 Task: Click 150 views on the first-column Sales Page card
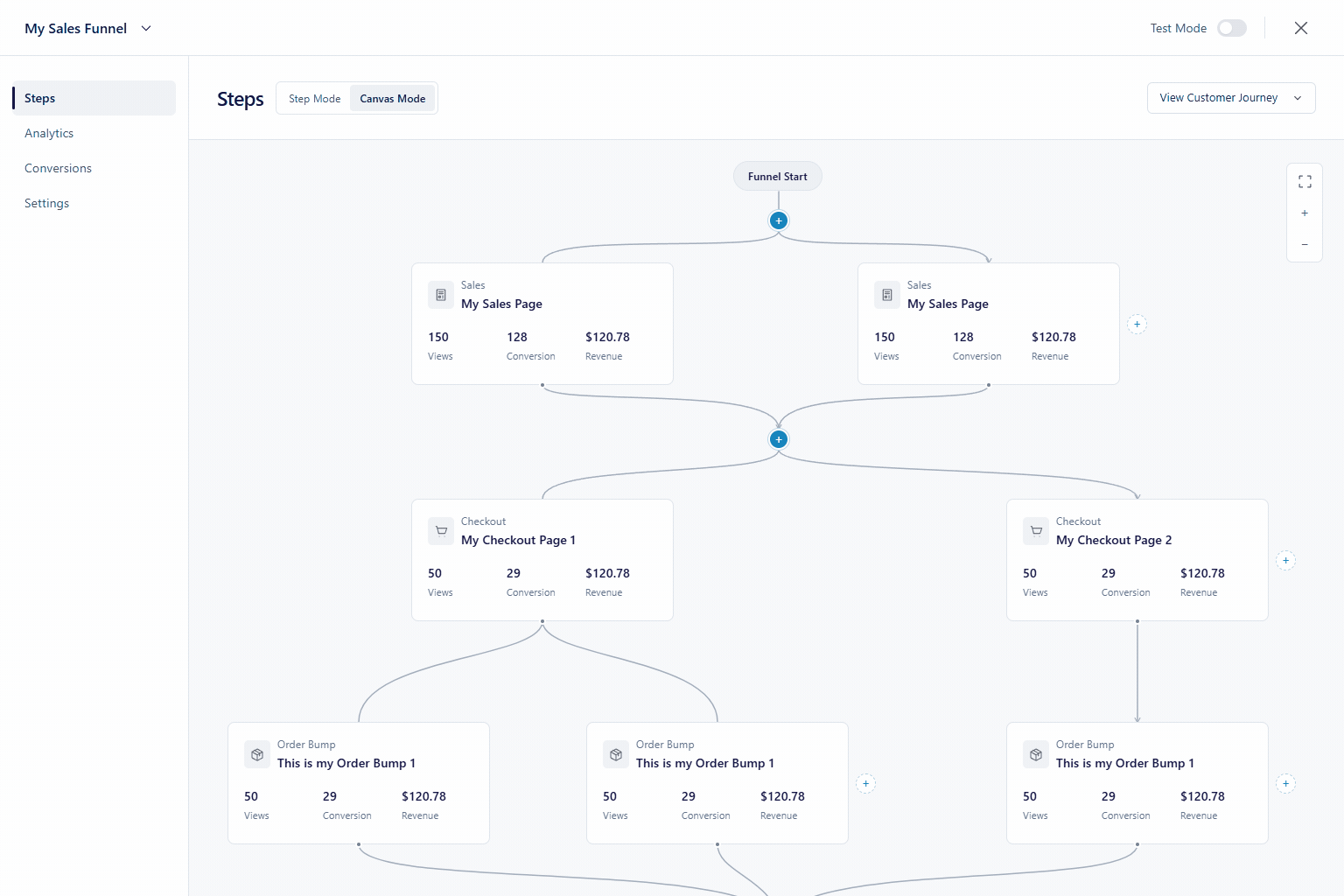pos(438,337)
